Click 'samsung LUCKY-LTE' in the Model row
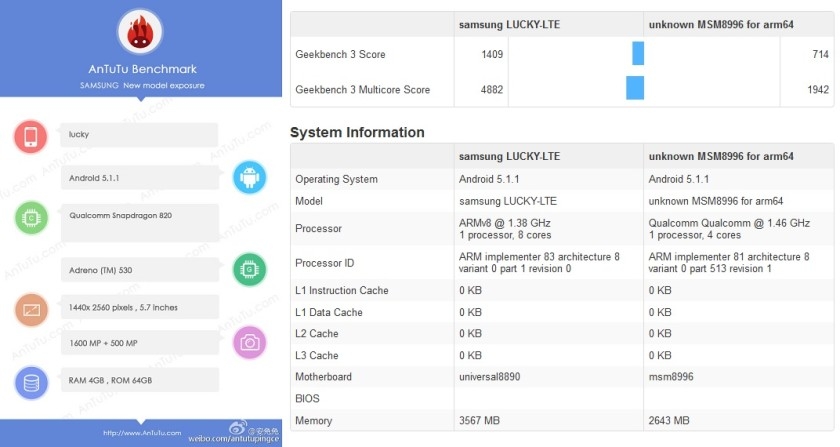The height and width of the screenshot is (447, 840). pyautogui.click(x=508, y=201)
